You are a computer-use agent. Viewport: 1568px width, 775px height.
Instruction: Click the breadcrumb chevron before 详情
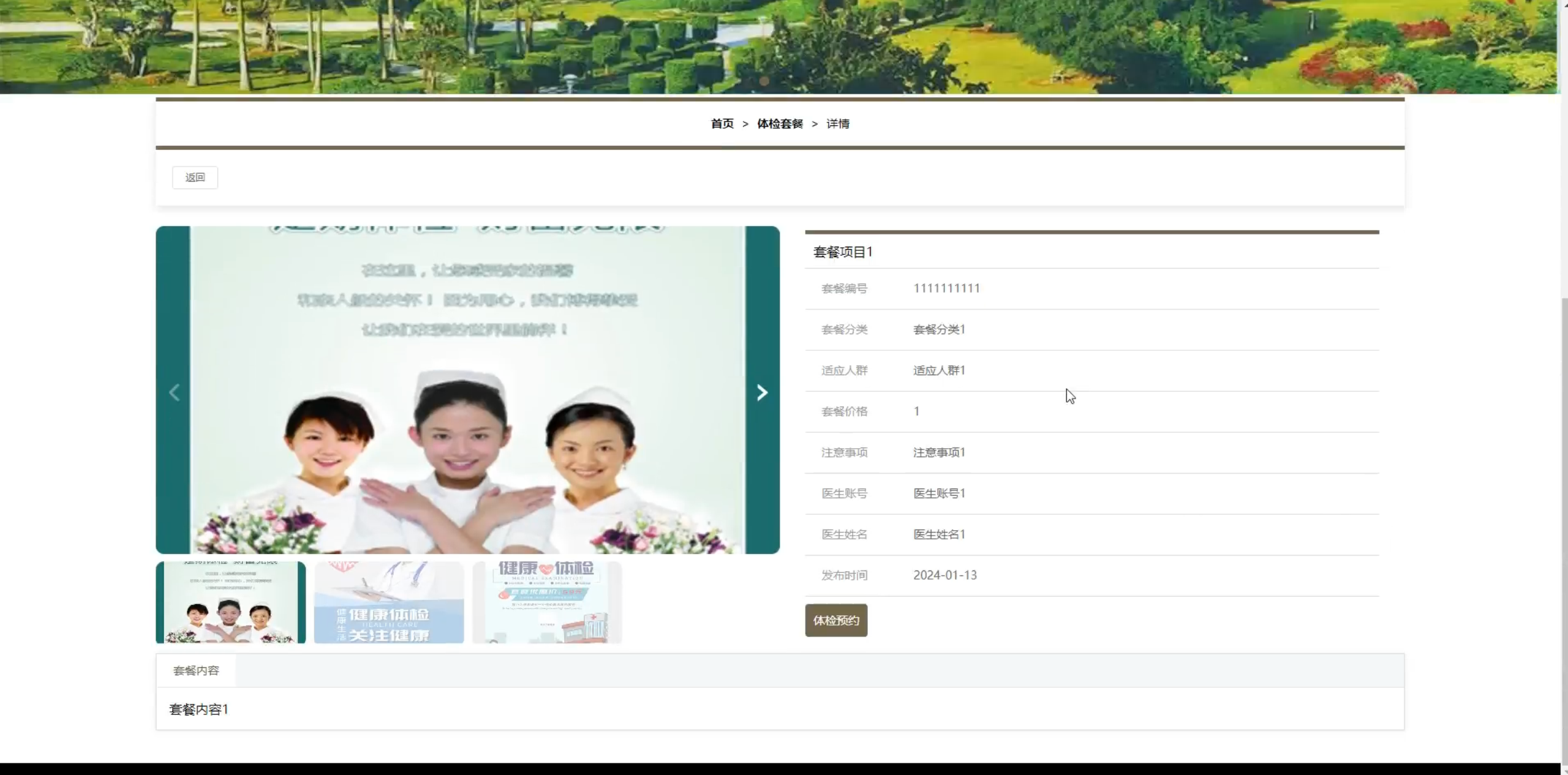(x=814, y=124)
